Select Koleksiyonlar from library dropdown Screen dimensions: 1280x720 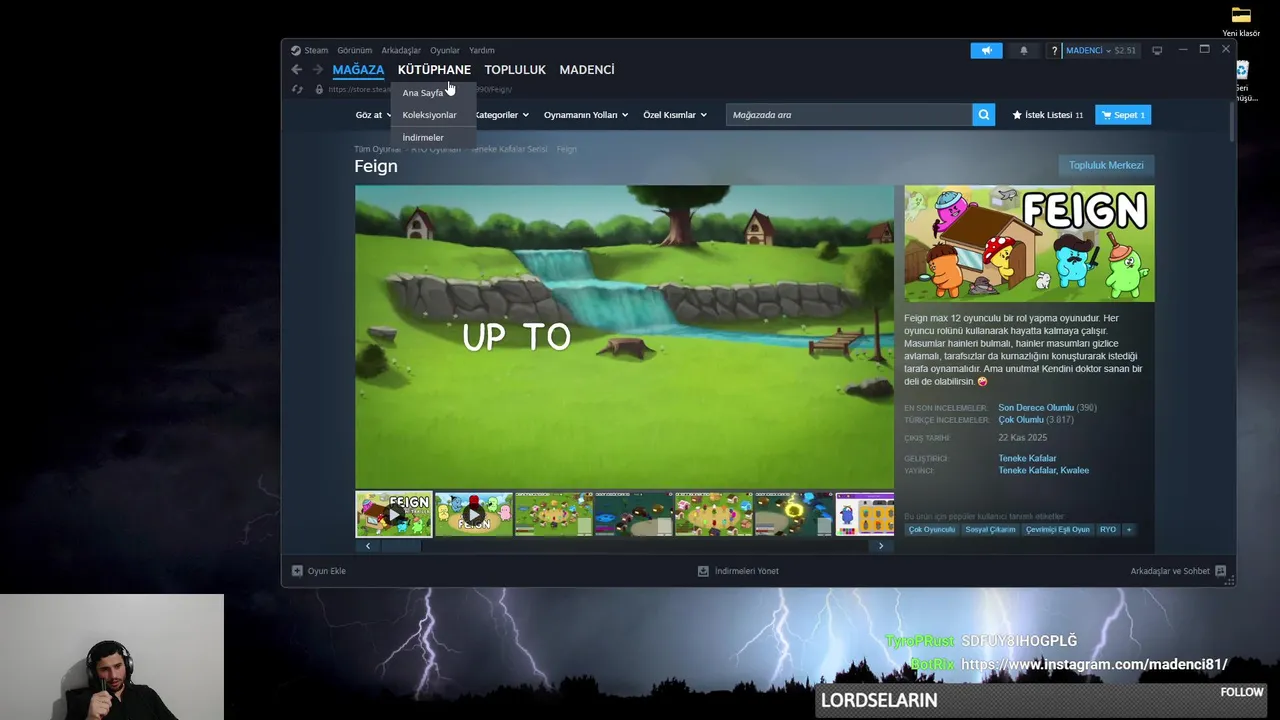tap(429, 115)
